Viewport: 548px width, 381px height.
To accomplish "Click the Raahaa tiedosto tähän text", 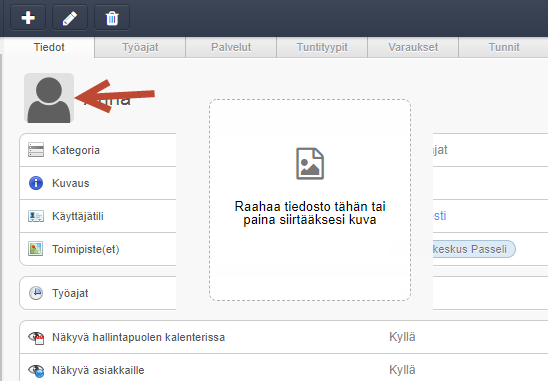I will click(310, 213).
